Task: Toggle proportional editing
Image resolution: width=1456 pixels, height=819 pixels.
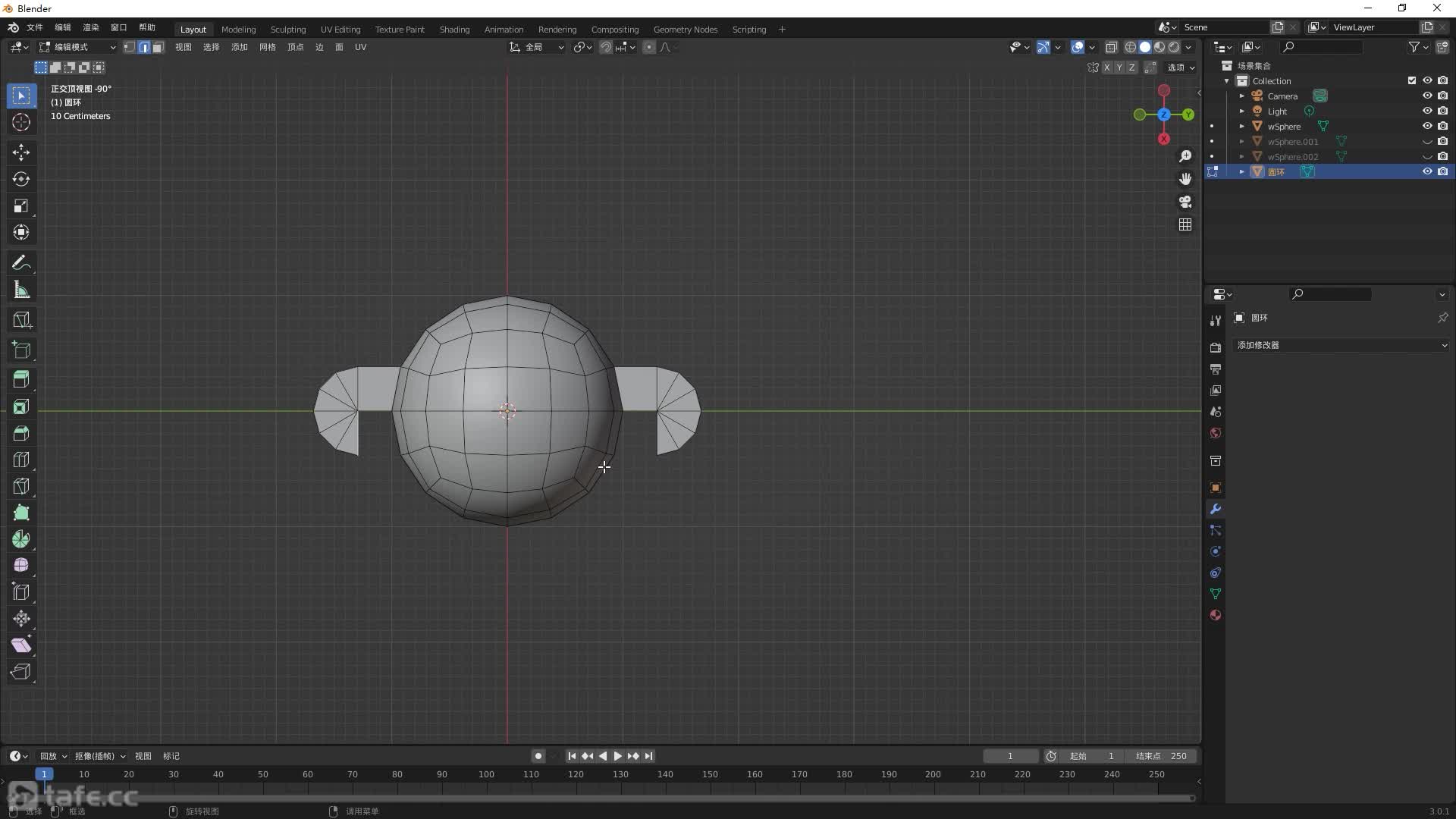Action: pyautogui.click(x=649, y=47)
